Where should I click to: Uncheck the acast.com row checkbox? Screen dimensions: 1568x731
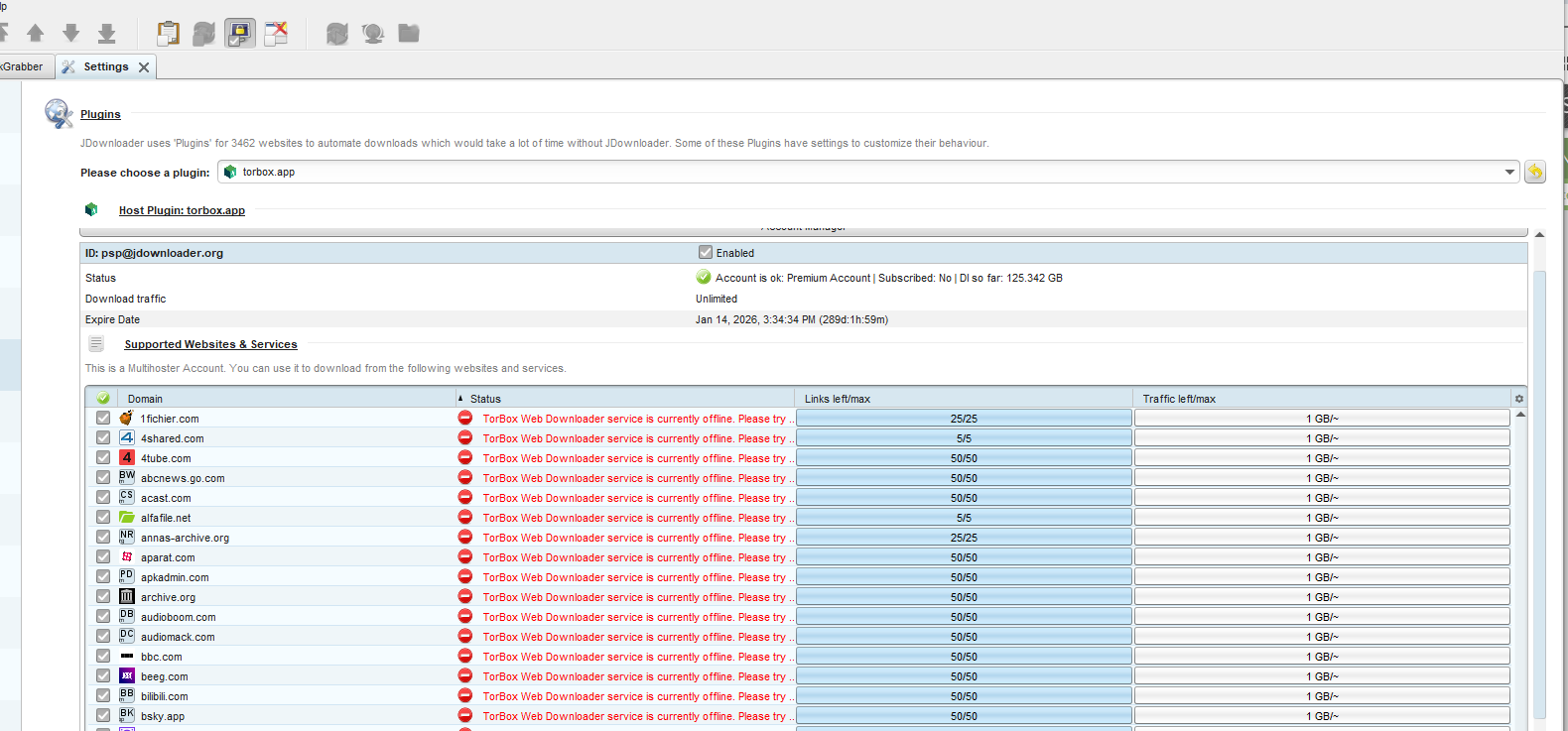103,497
